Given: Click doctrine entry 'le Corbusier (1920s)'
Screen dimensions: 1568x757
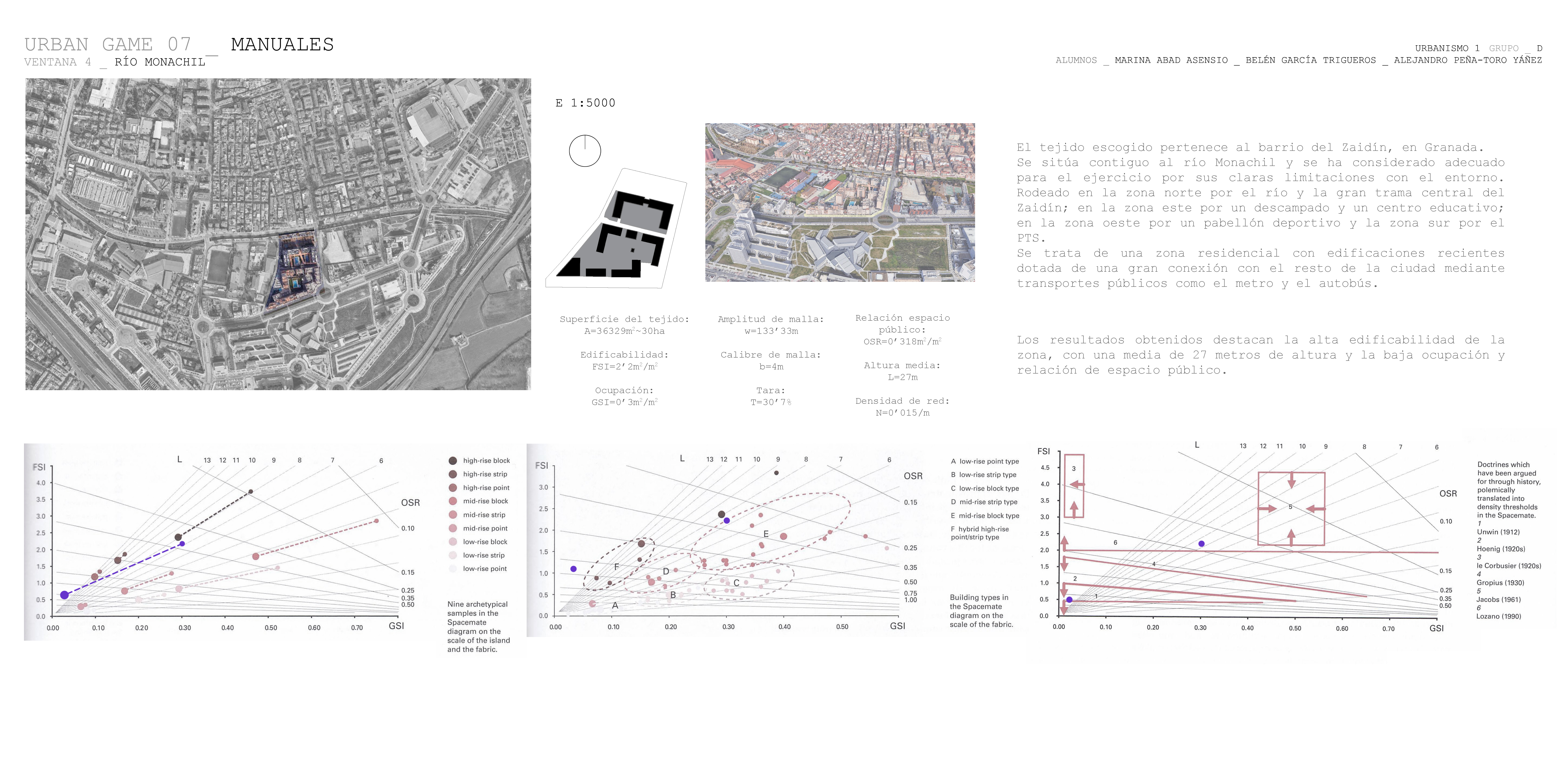Looking at the screenshot, I should (1509, 566).
